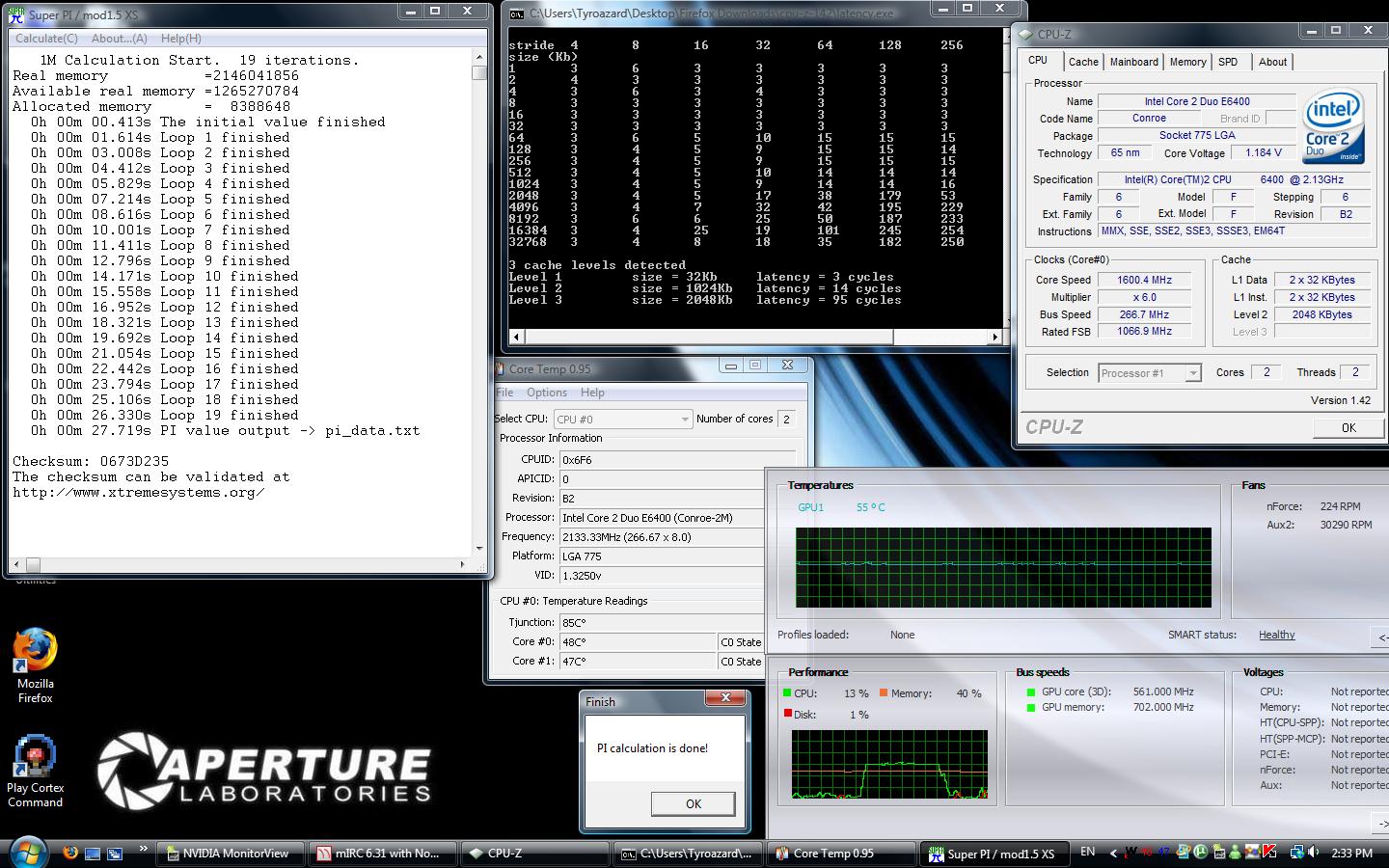Open Processor #1 selection dropdown in CPU-Z
The image size is (1389, 868).
click(1192, 373)
